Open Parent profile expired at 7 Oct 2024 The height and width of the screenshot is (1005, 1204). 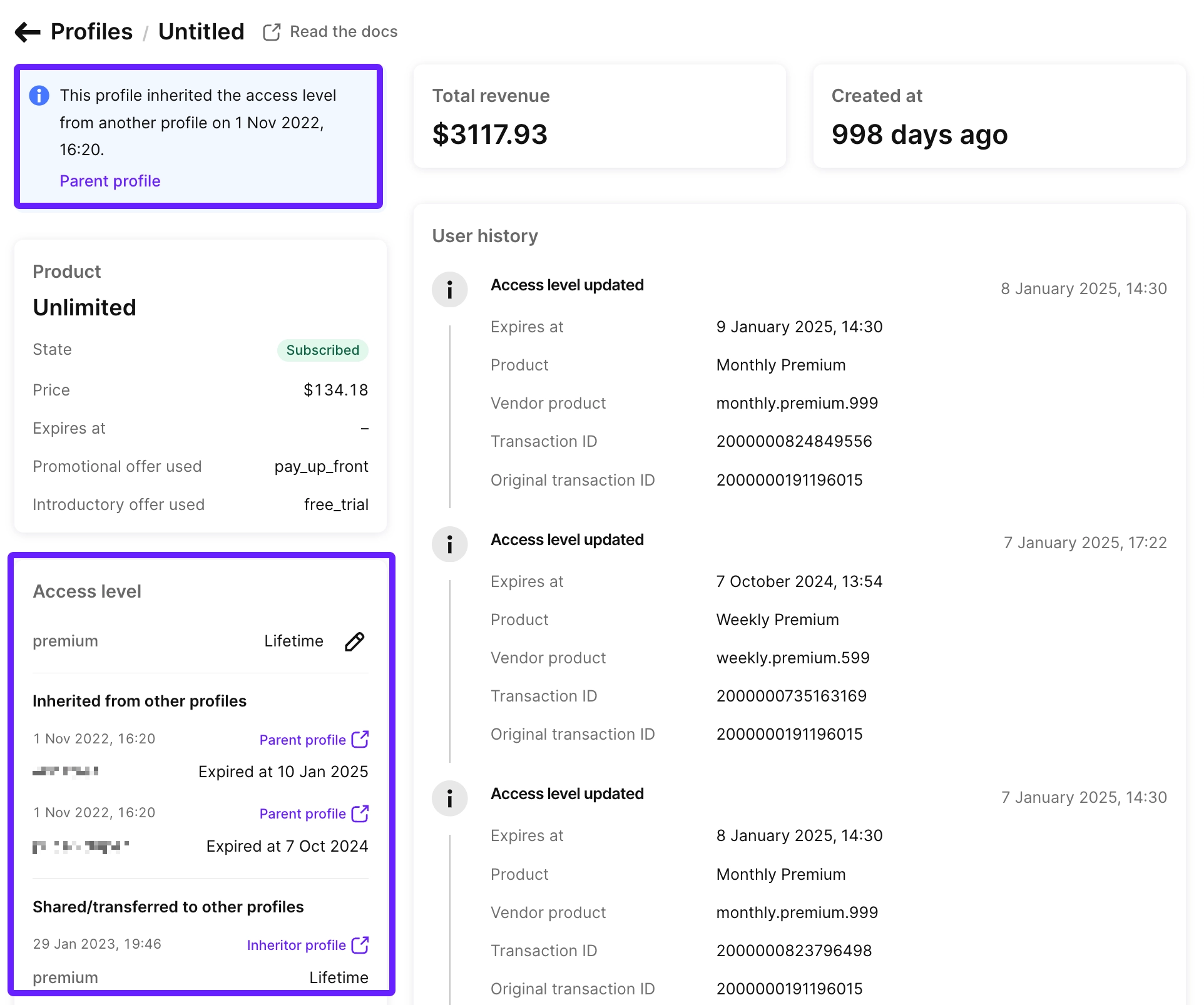[x=302, y=814]
